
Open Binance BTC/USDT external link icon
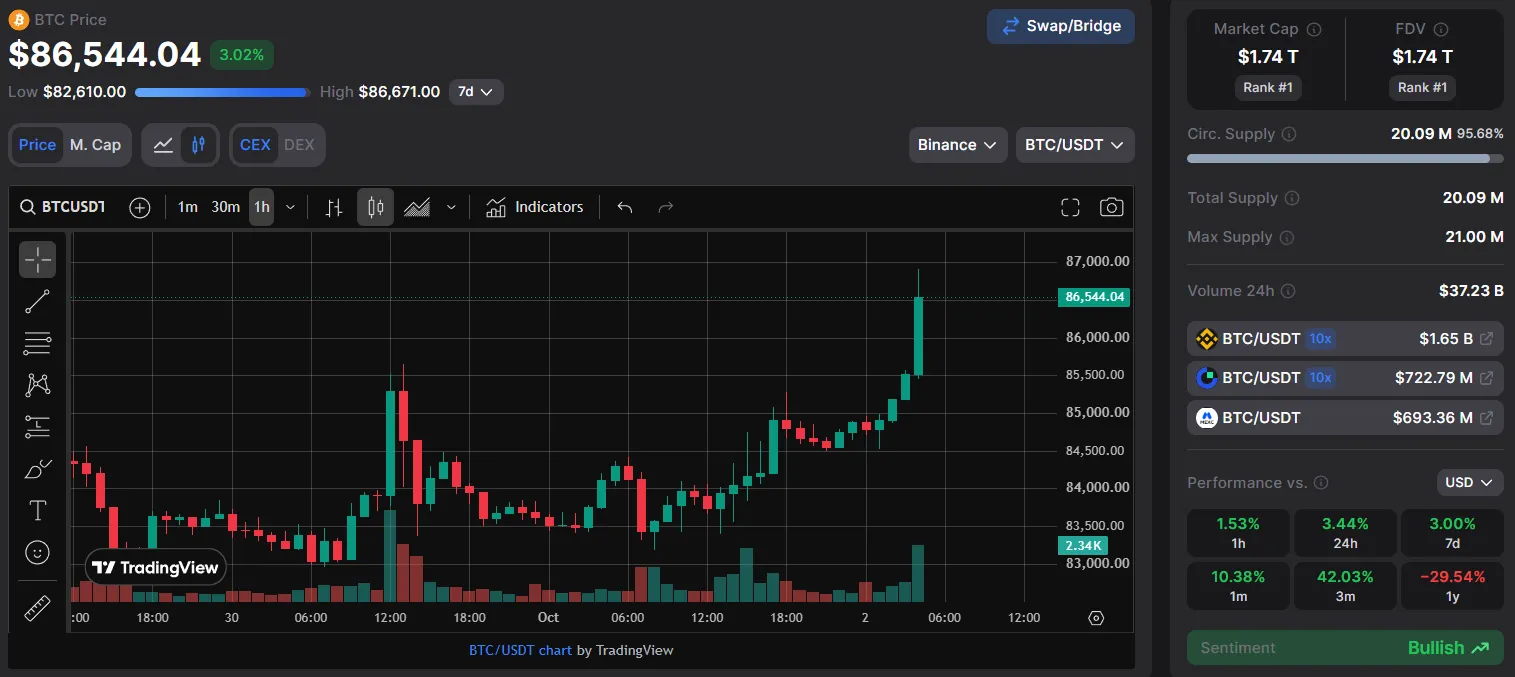1487,339
